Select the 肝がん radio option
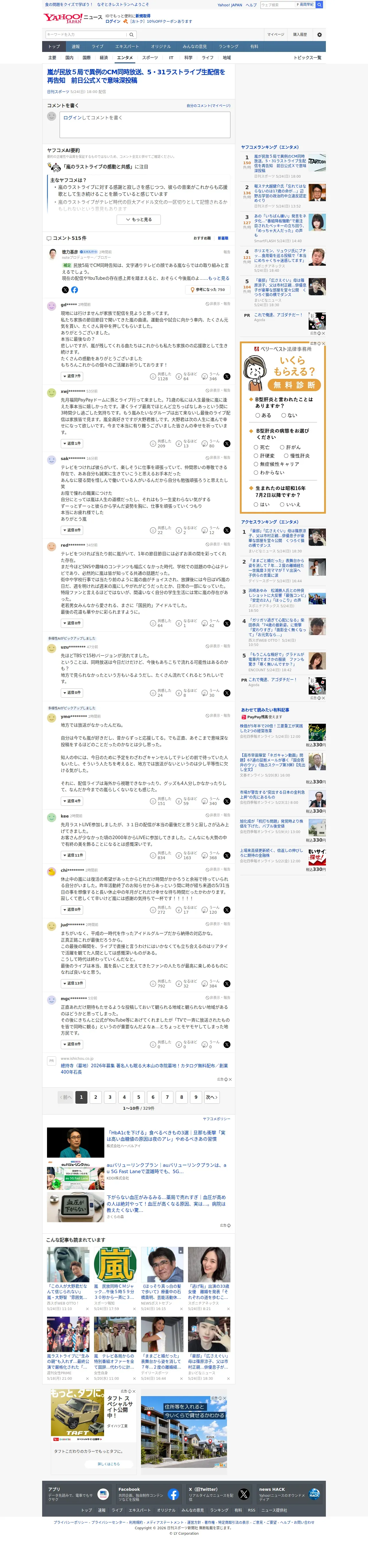This screenshot has width=368, height=1568. point(282,447)
